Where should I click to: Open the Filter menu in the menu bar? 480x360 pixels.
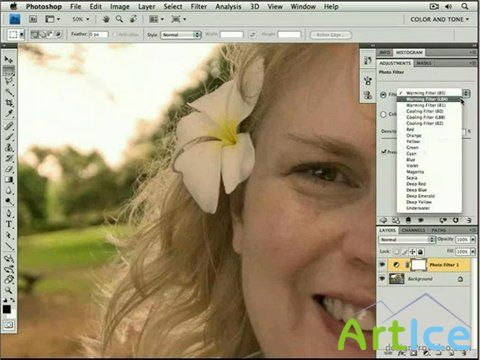pos(198,6)
